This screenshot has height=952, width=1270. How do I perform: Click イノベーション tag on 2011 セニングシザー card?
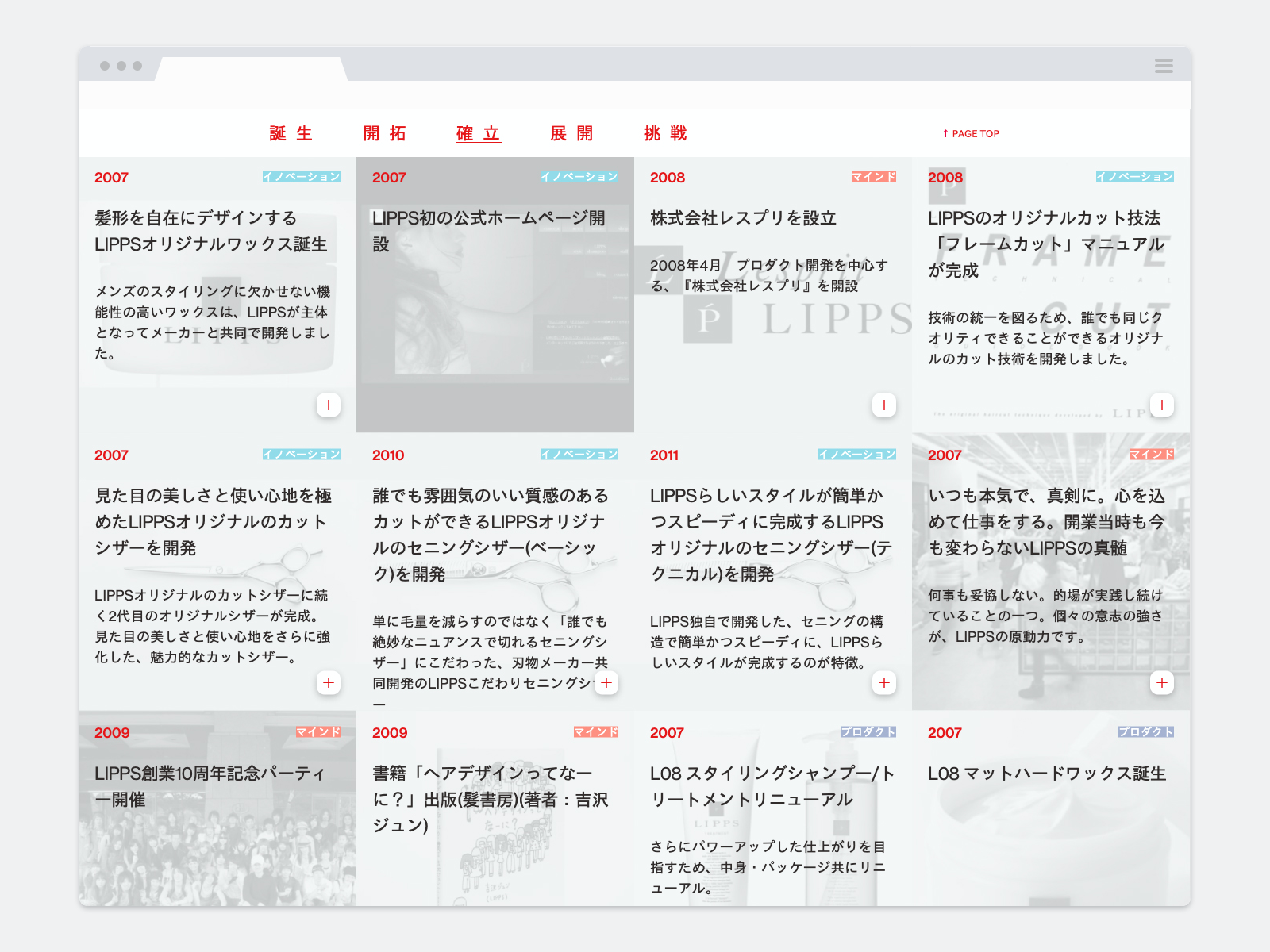coord(857,455)
